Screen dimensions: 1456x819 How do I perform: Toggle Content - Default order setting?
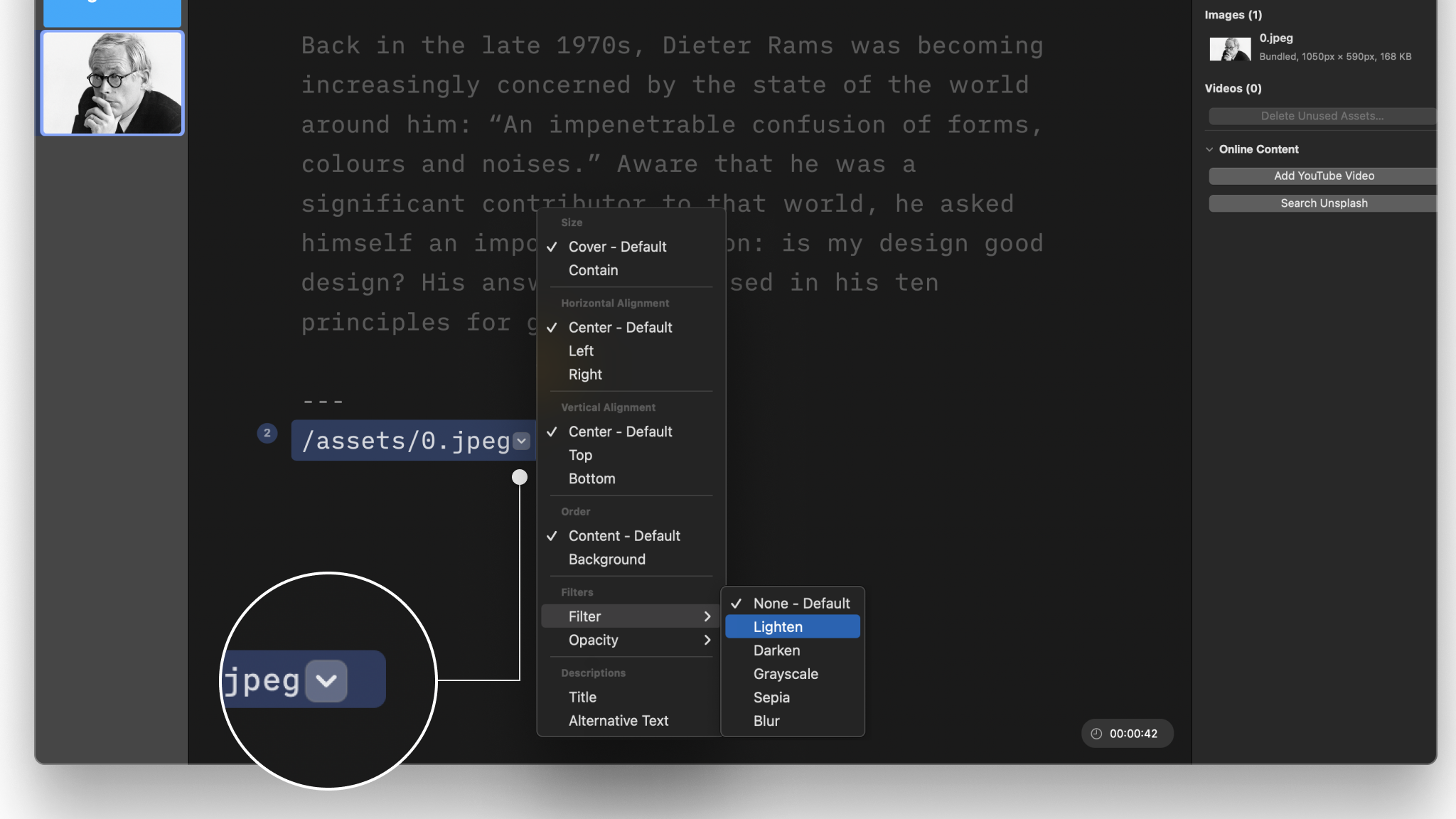pyautogui.click(x=624, y=537)
